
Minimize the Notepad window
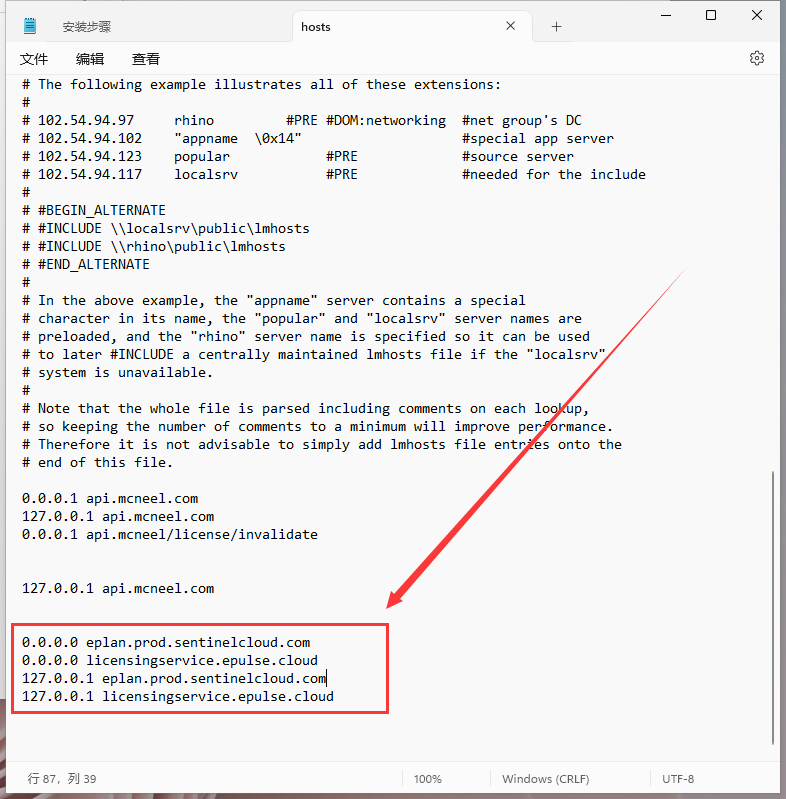click(665, 15)
